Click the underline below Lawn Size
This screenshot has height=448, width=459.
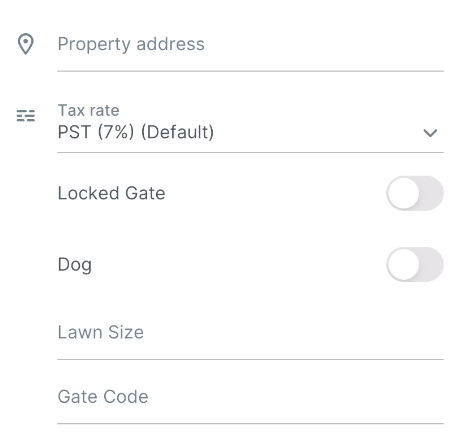click(250, 359)
